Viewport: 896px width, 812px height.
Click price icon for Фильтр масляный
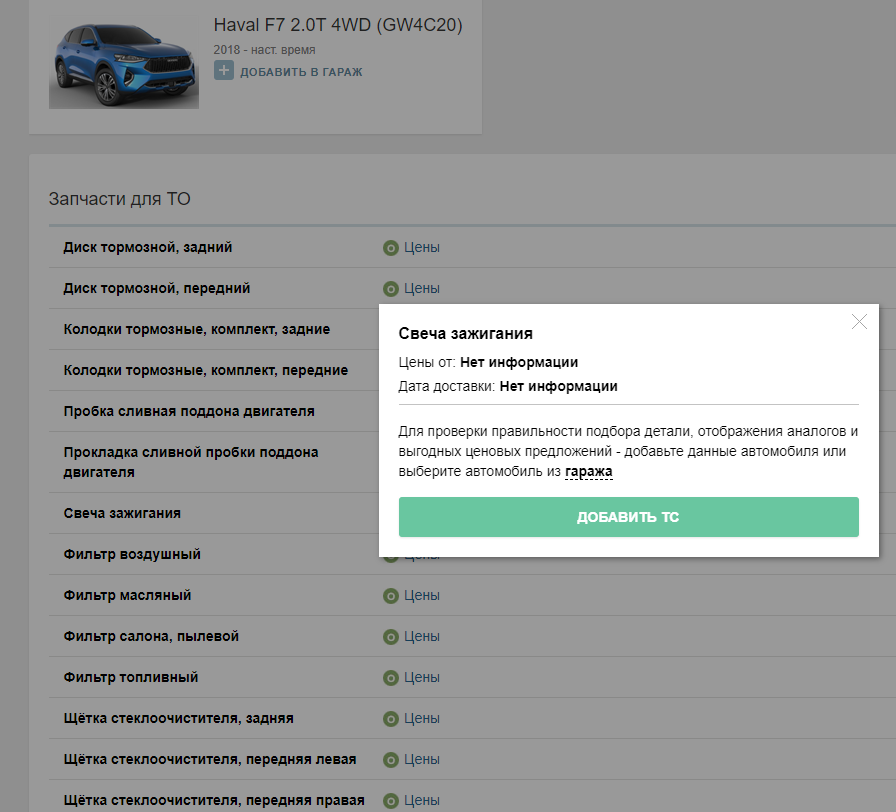391,596
